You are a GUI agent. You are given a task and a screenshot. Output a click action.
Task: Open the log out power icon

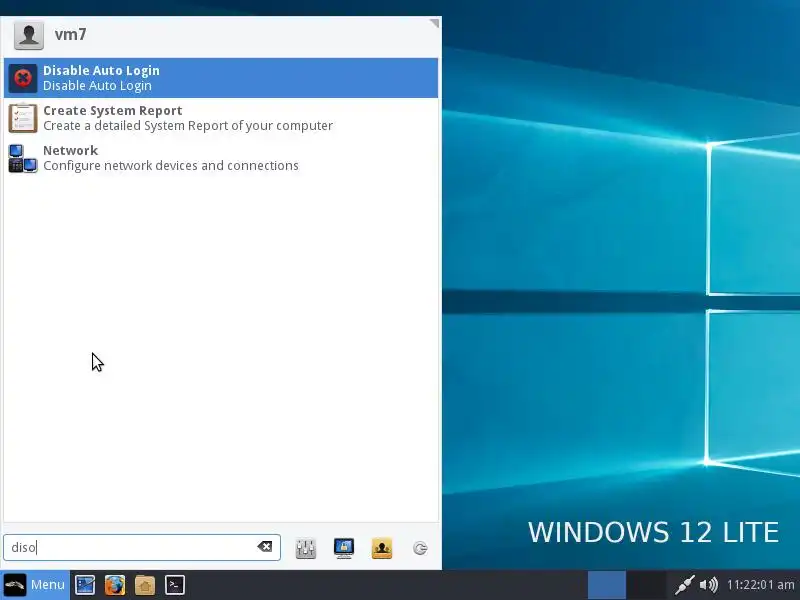click(420, 548)
